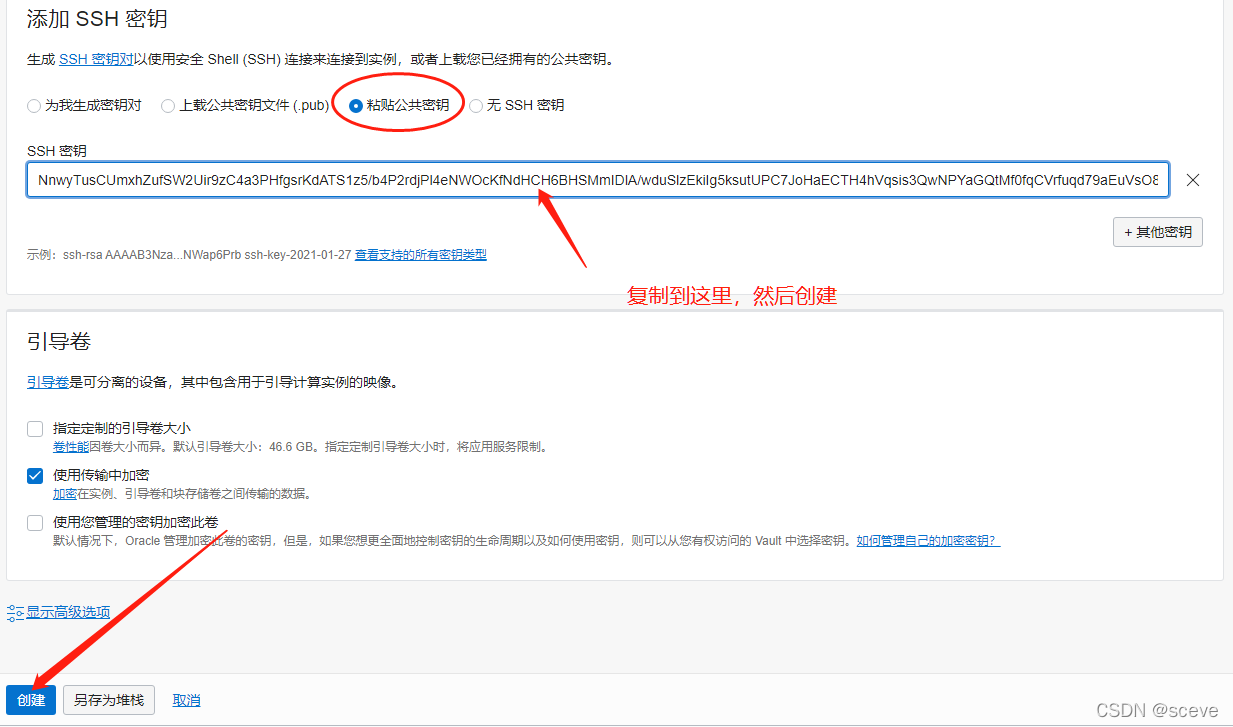
Task: Expand 显示高级选项
Action: 68,612
